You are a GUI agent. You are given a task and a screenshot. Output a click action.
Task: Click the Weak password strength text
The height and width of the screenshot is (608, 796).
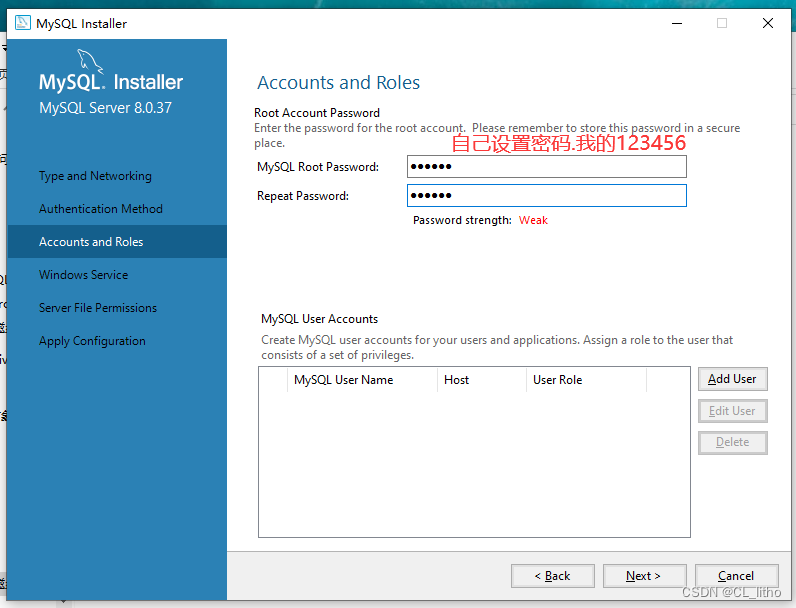(x=533, y=220)
